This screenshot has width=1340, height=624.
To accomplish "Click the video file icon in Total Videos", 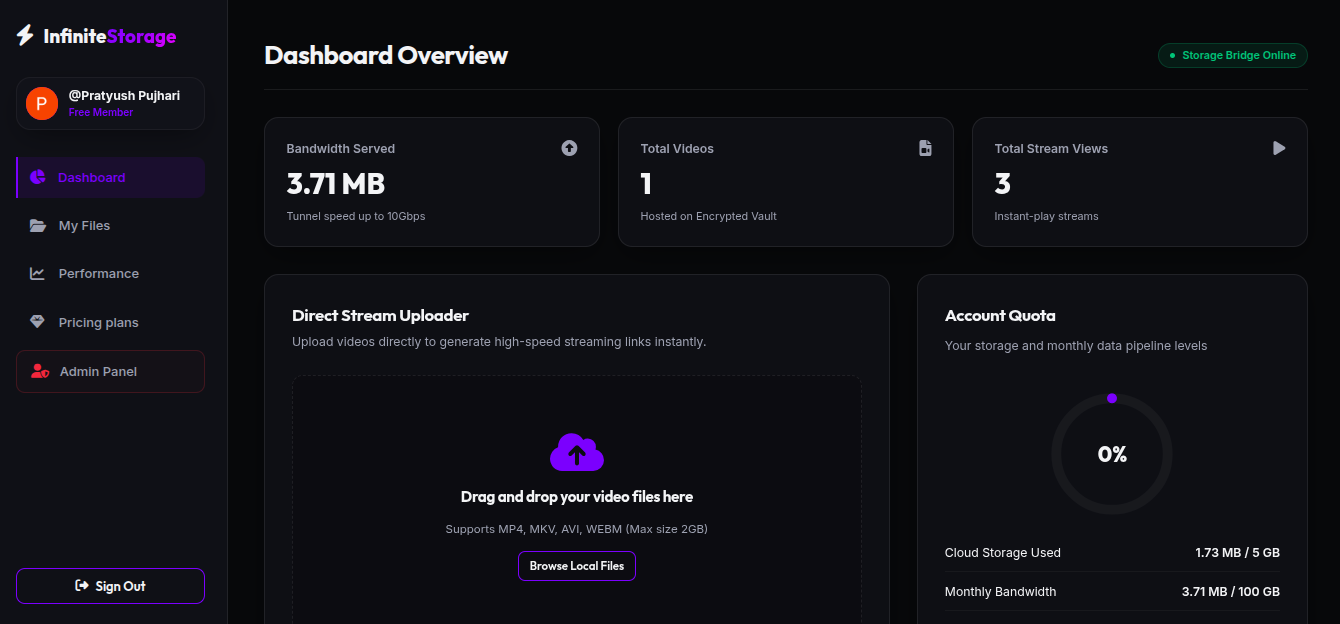I will point(925,148).
